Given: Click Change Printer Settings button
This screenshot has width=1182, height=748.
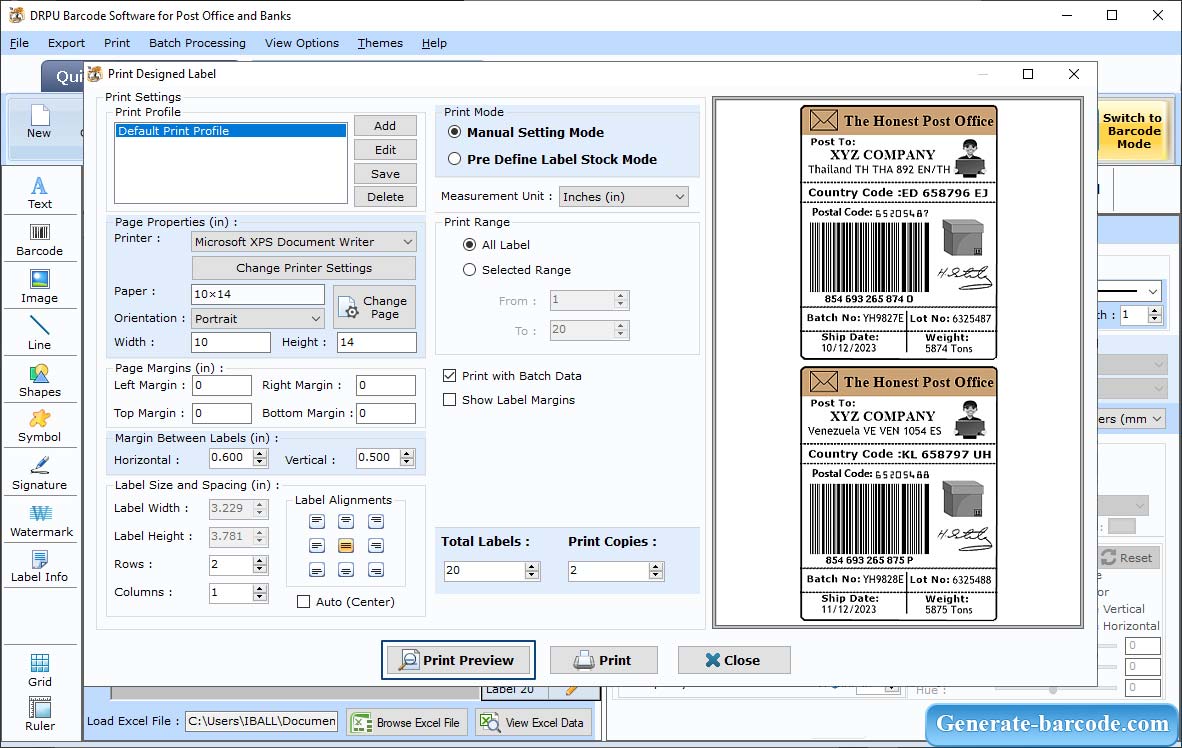Looking at the screenshot, I should tap(304, 268).
